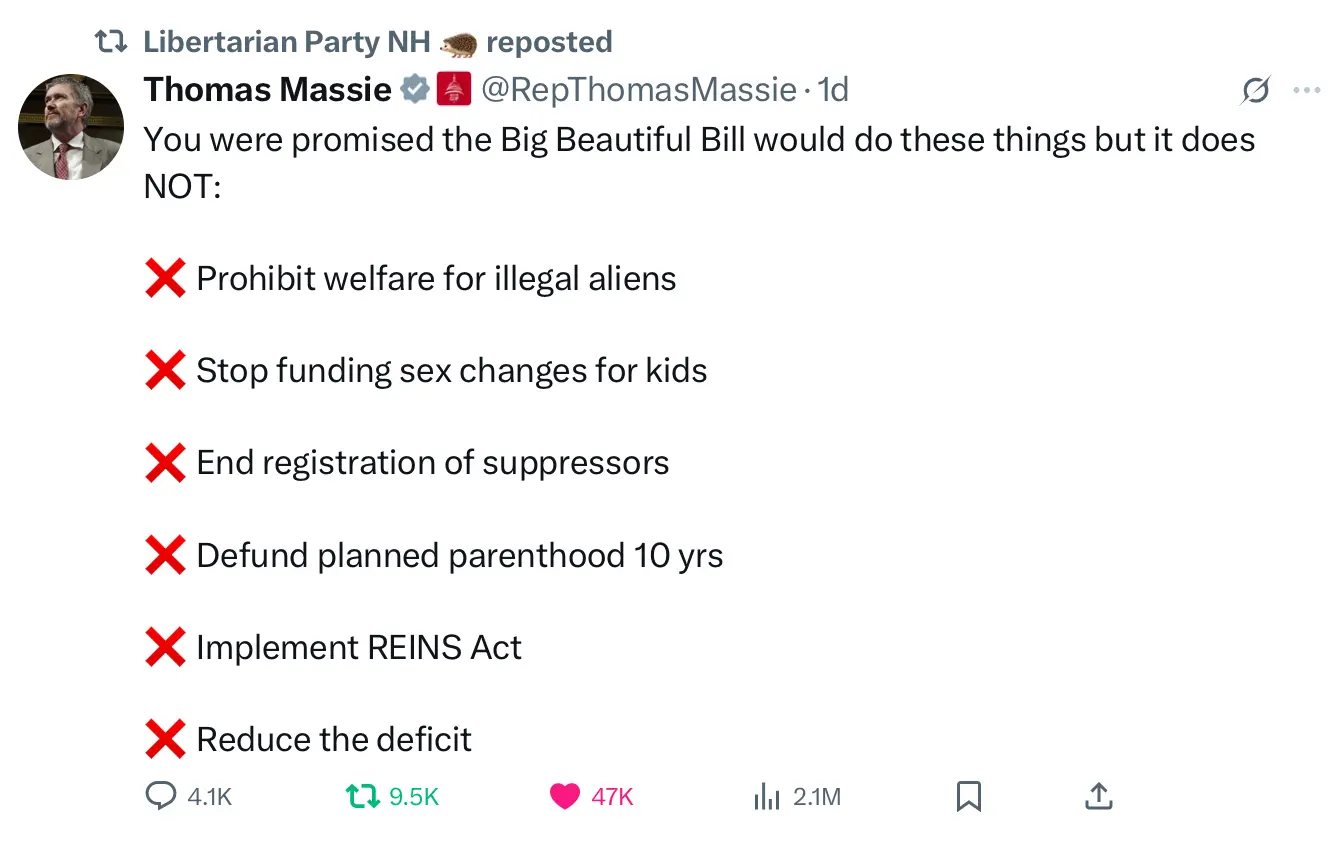Click the repost arrows icon beside Libertarian Party NH
The image size is (1343, 844).
(x=109, y=42)
